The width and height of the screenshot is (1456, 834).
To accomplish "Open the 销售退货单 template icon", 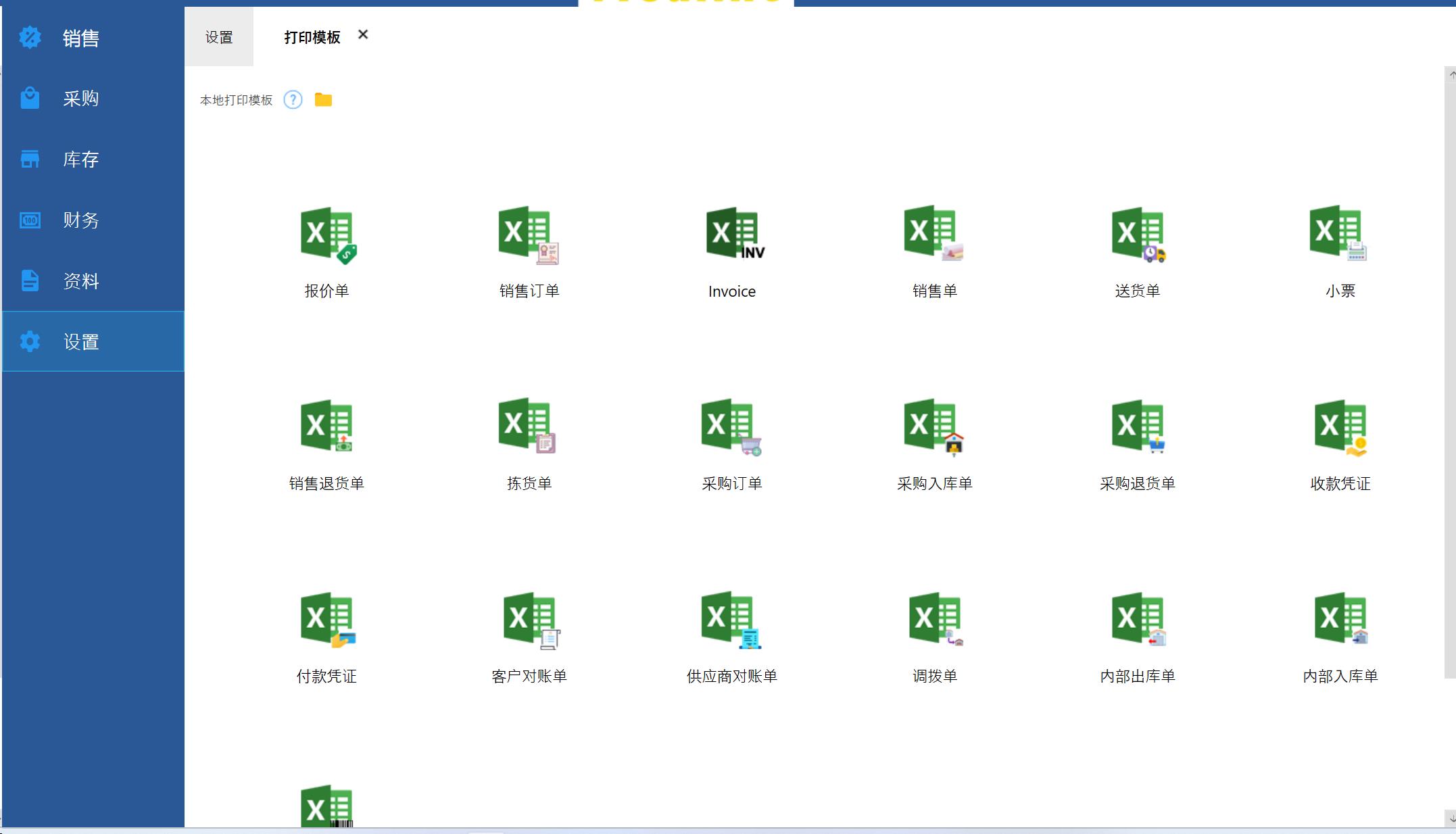I will pos(326,426).
